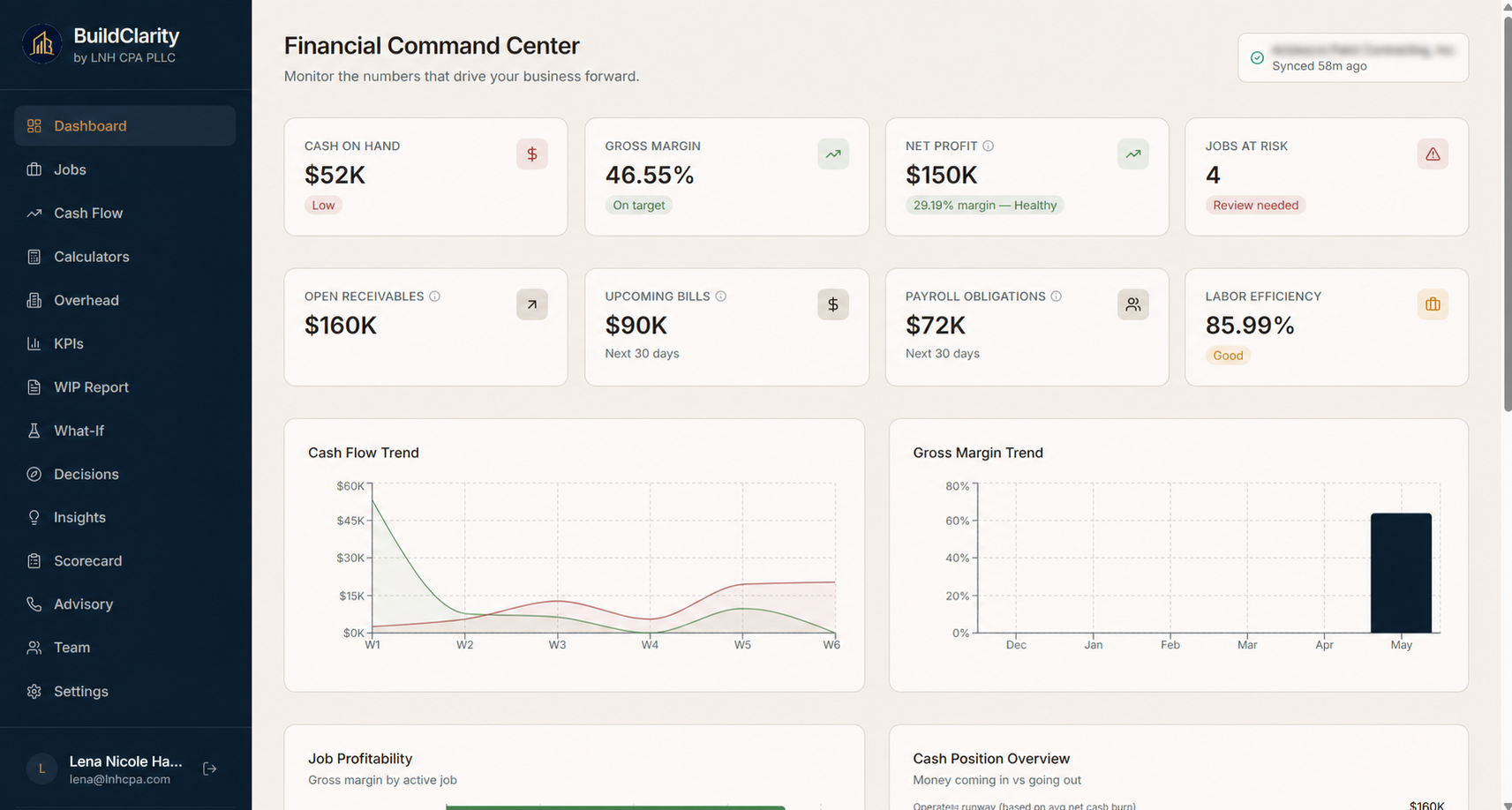1512x810 pixels.
Task: Go to Decisions in sidebar
Action: 124,474
